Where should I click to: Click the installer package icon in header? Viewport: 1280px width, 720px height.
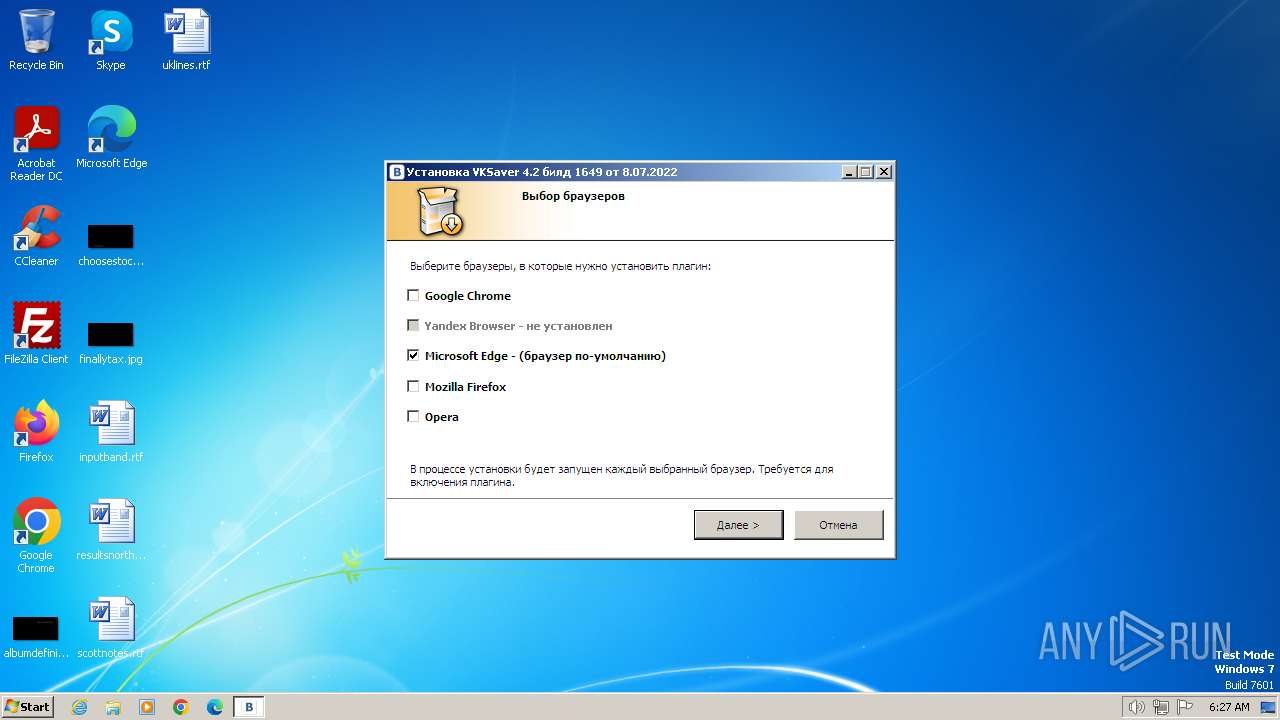pos(440,212)
